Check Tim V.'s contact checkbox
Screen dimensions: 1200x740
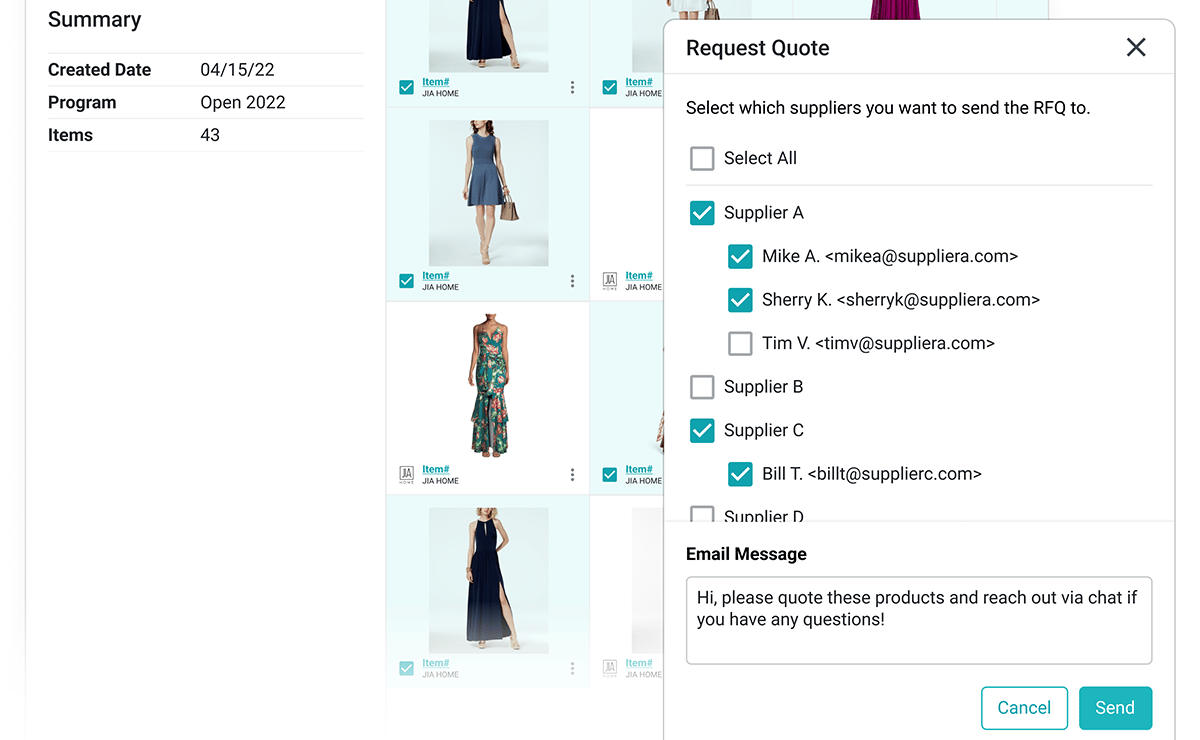[740, 343]
